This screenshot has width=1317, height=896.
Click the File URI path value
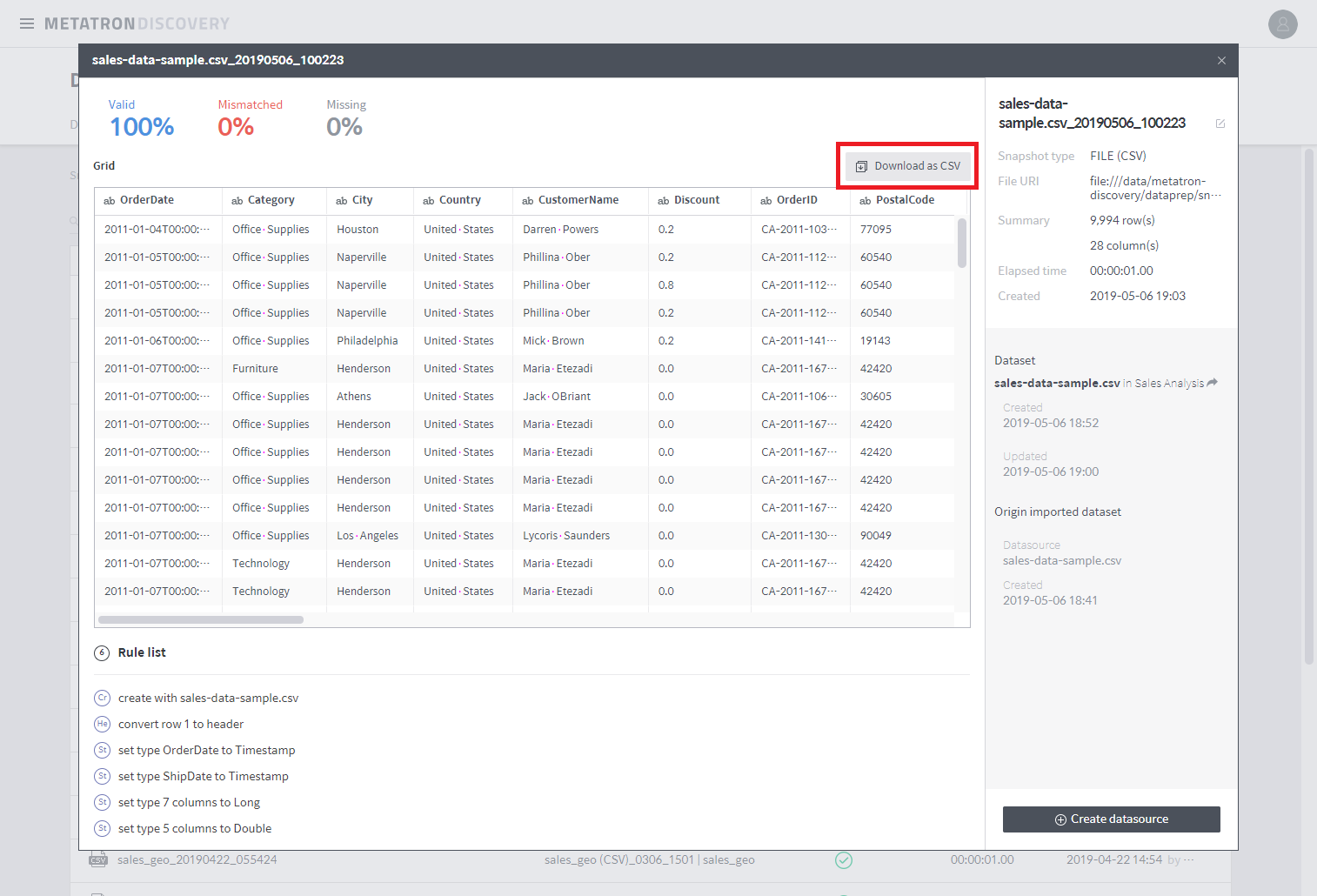click(x=1155, y=188)
